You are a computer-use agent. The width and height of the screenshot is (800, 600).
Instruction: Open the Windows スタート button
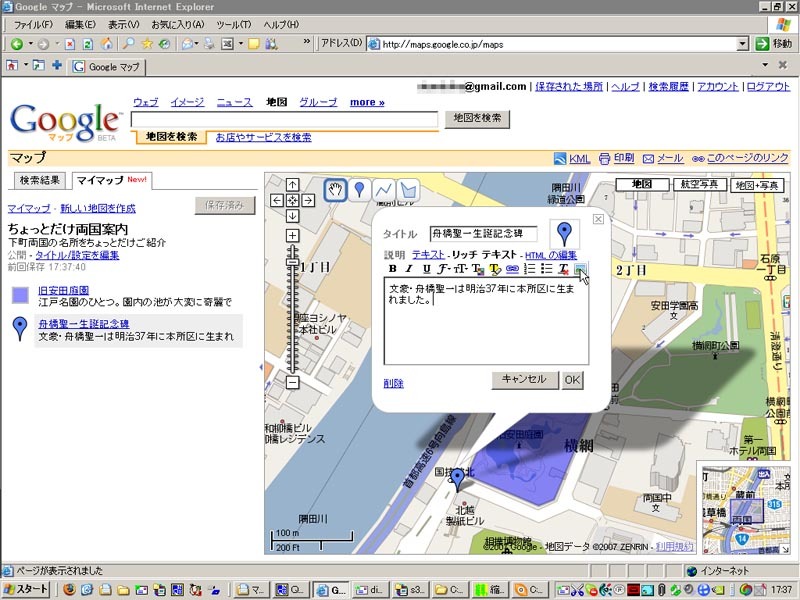click(x=26, y=589)
